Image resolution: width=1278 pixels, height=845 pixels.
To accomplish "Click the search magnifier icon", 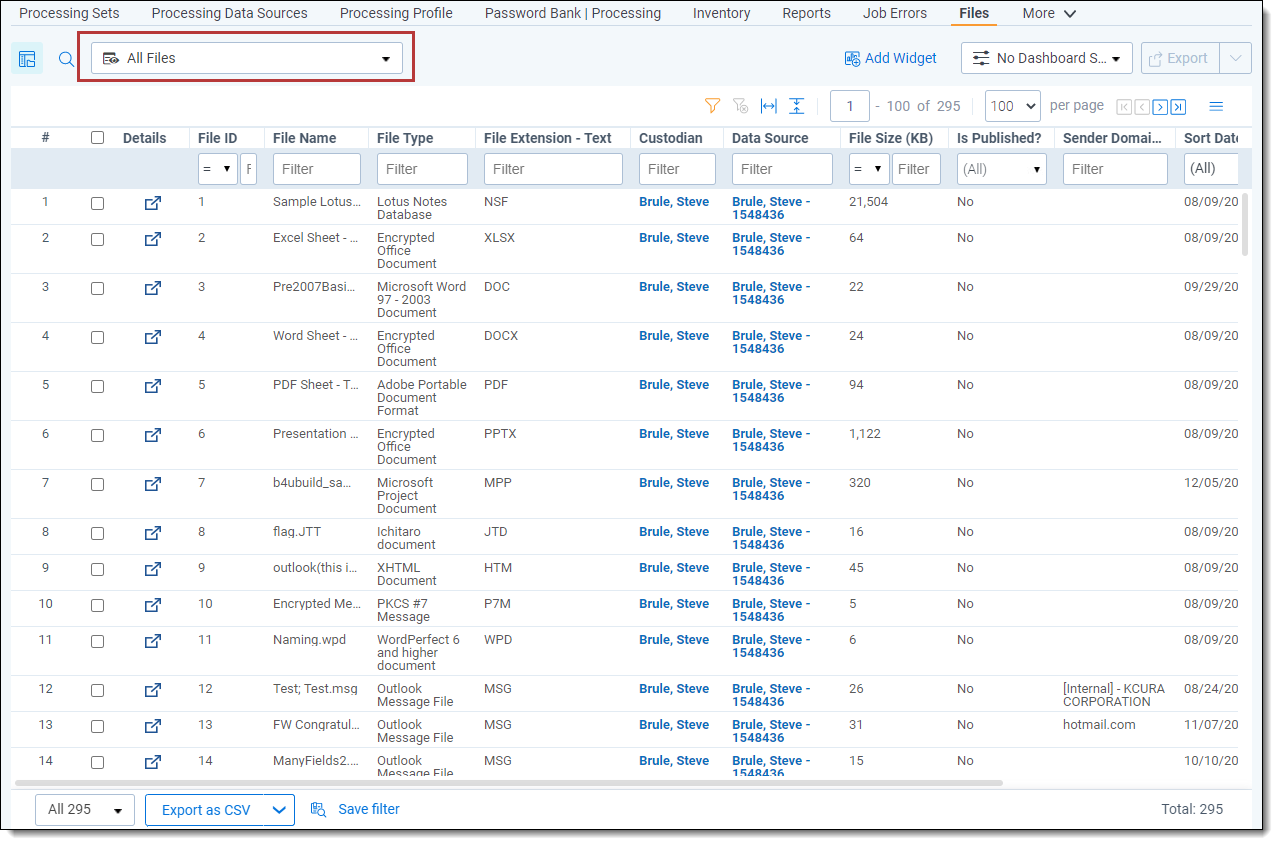I will tap(66, 59).
